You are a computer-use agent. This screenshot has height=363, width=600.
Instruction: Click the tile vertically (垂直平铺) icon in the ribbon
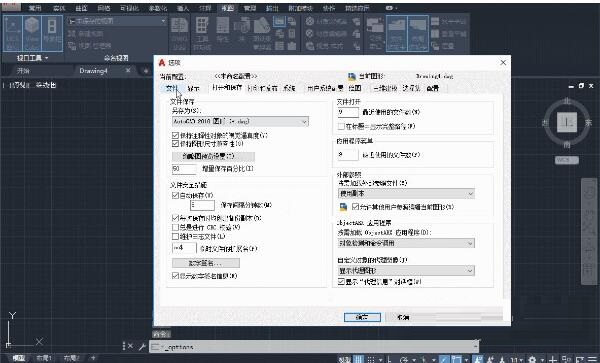coord(435,34)
